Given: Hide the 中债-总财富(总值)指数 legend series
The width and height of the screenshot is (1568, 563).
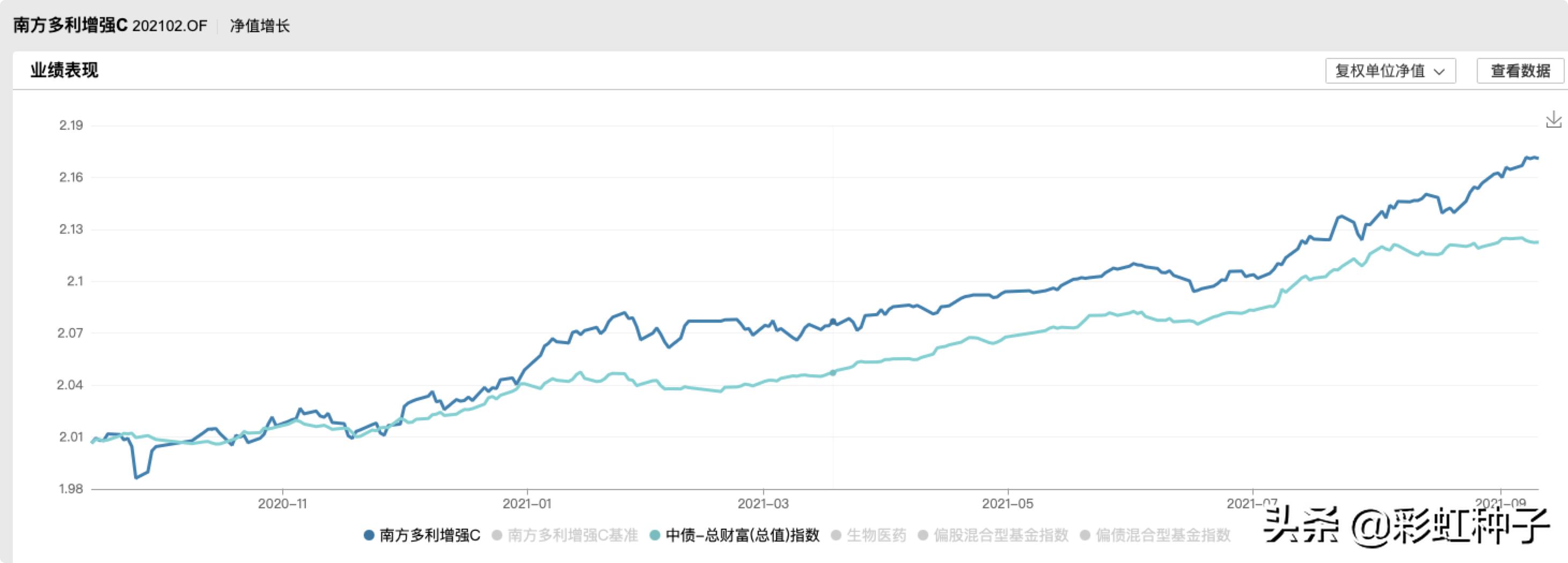Looking at the screenshot, I should 742,535.
